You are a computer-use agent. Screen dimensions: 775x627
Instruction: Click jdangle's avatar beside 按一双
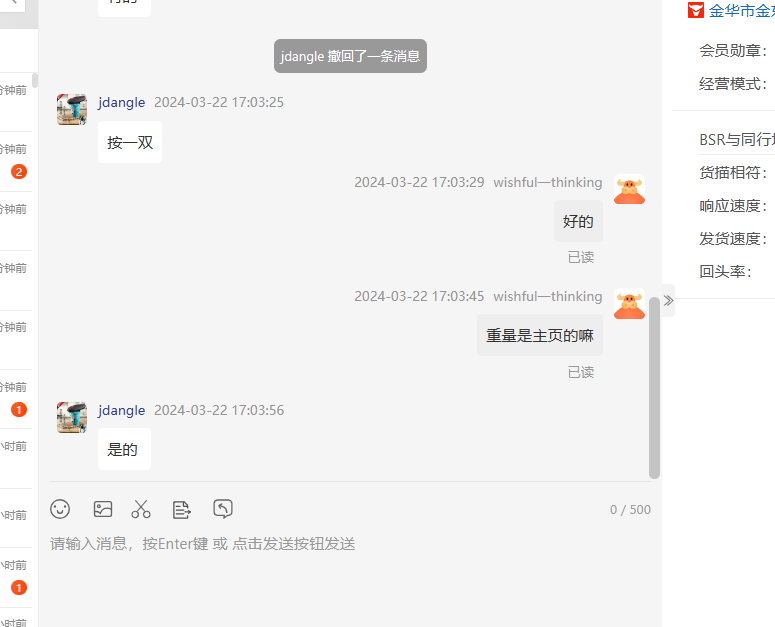tap(72, 109)
